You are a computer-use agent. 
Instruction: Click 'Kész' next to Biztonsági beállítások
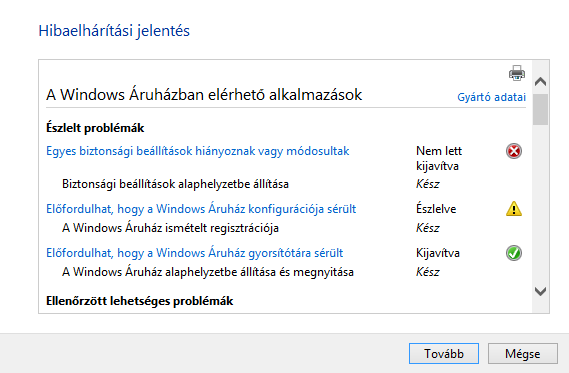click(x=427, y=184)
